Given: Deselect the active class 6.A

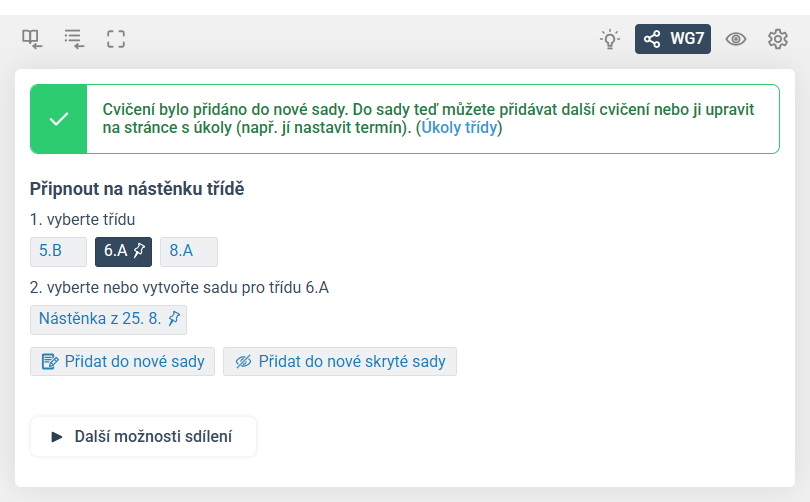Looking at the screenshot, I should click(x=123, y=252).
